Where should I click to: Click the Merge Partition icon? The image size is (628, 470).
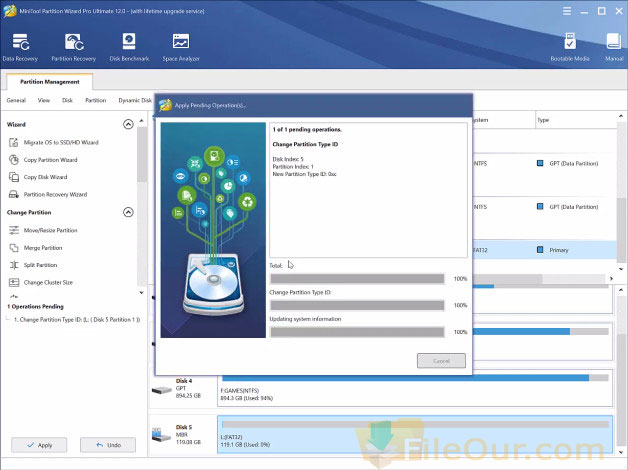coord(14,248)
